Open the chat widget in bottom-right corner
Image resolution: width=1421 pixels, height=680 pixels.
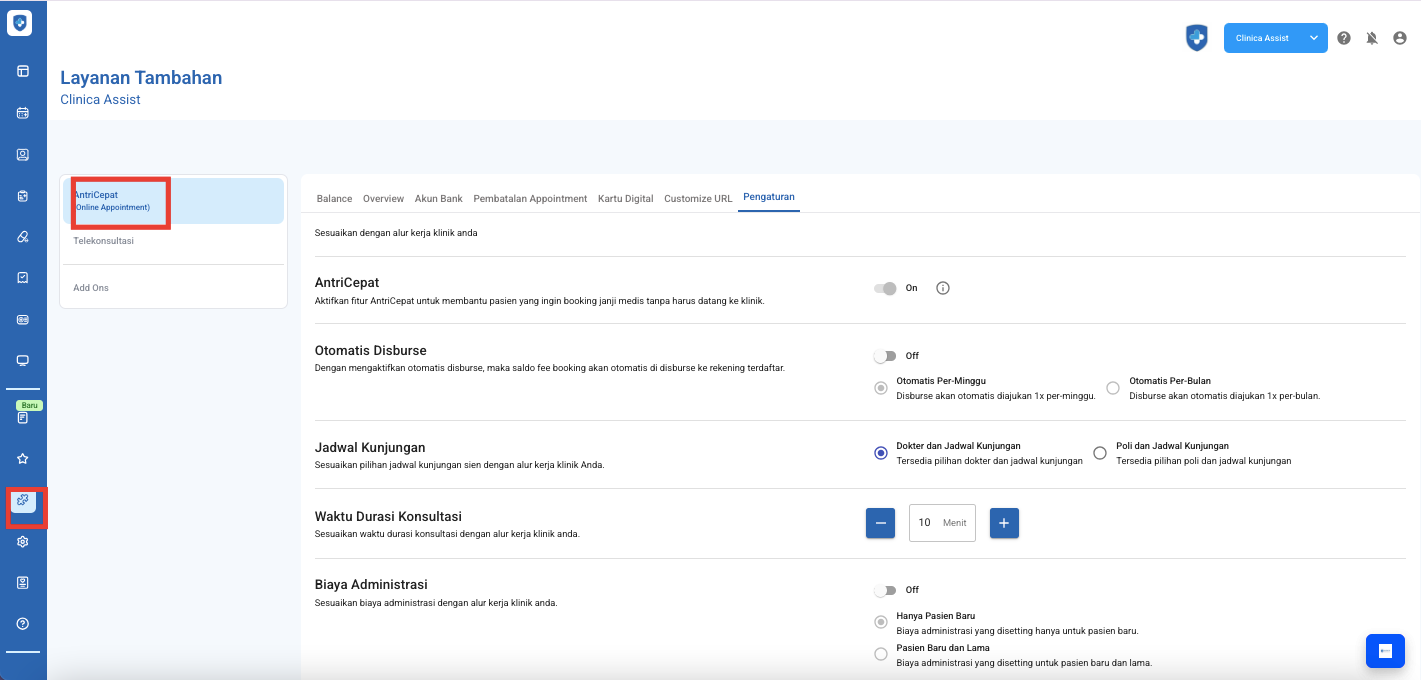pos(1385,651)
